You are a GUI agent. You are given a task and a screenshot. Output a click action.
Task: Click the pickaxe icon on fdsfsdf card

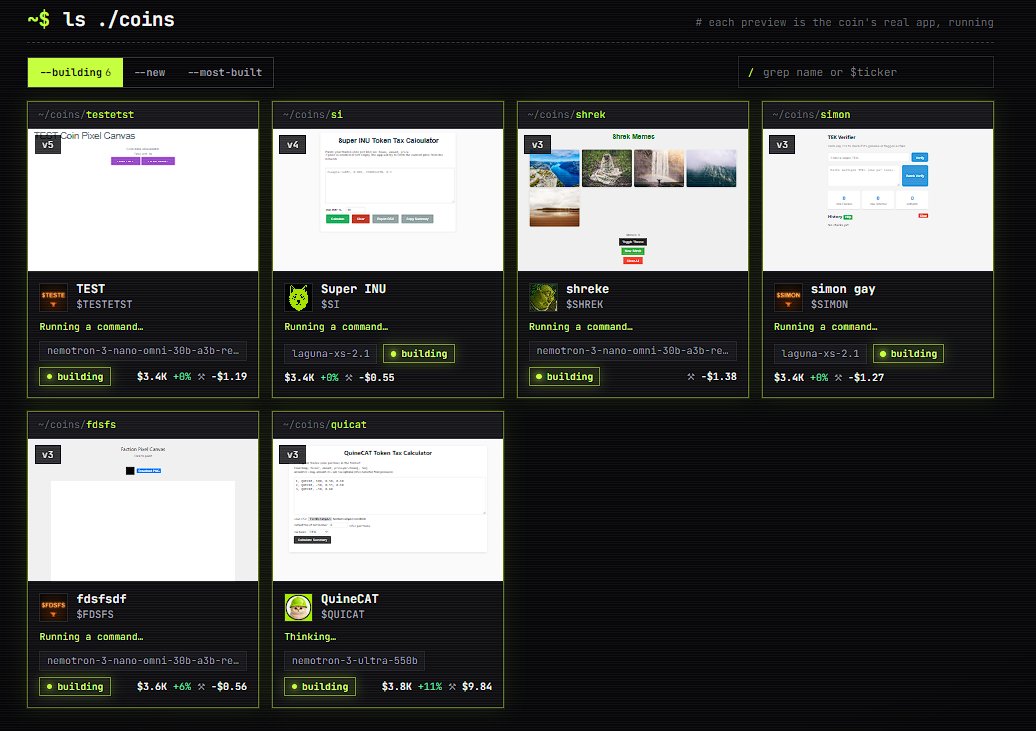[x=202, y=687]
